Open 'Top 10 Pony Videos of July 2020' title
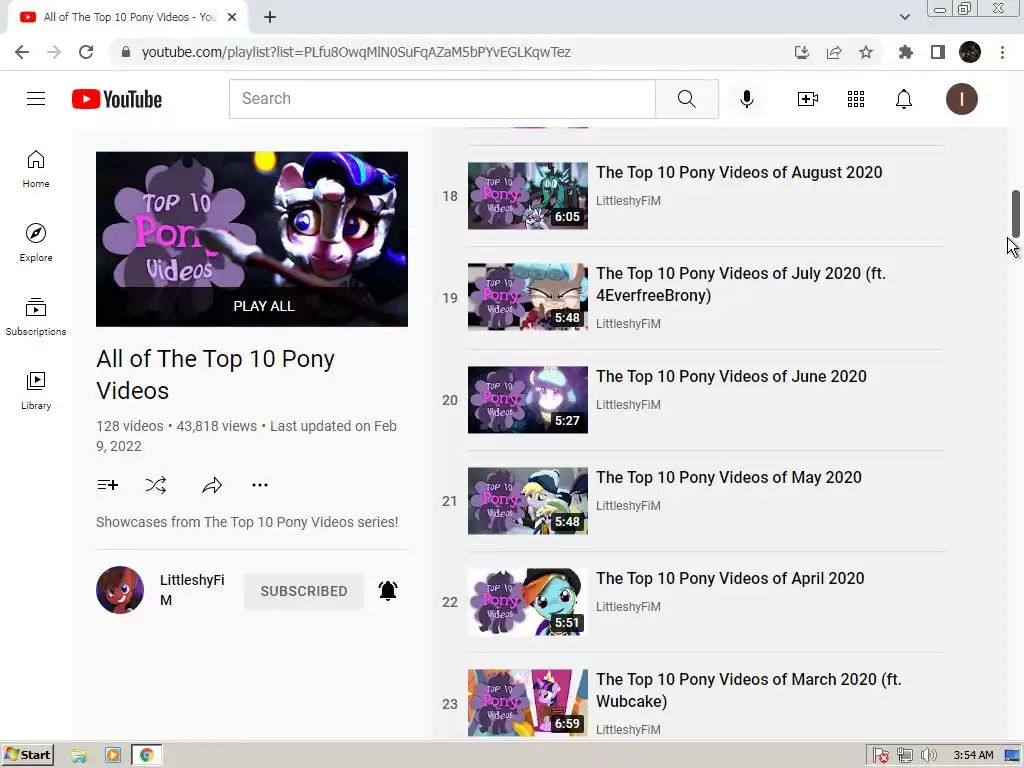Screen dimensions: 1024x768 [741, 284]
